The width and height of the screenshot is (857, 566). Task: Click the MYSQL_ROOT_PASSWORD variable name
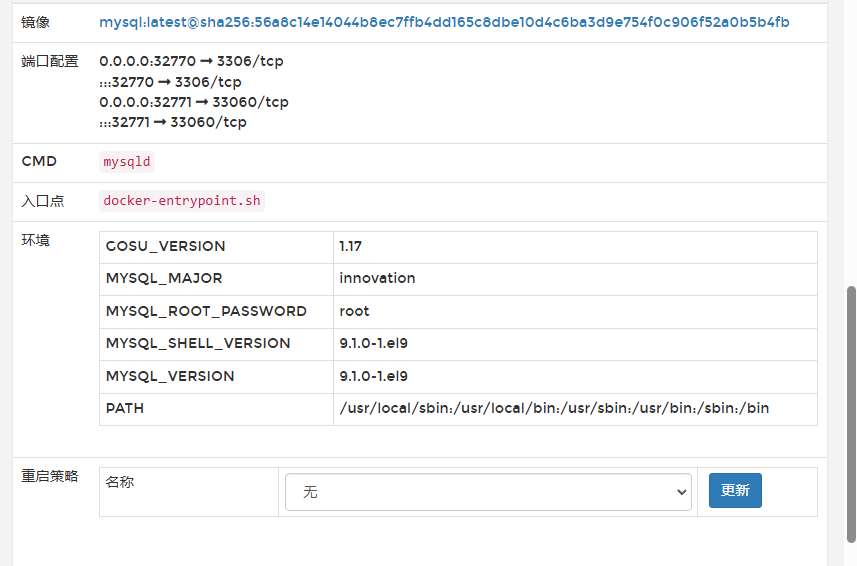tap(206, 311)
